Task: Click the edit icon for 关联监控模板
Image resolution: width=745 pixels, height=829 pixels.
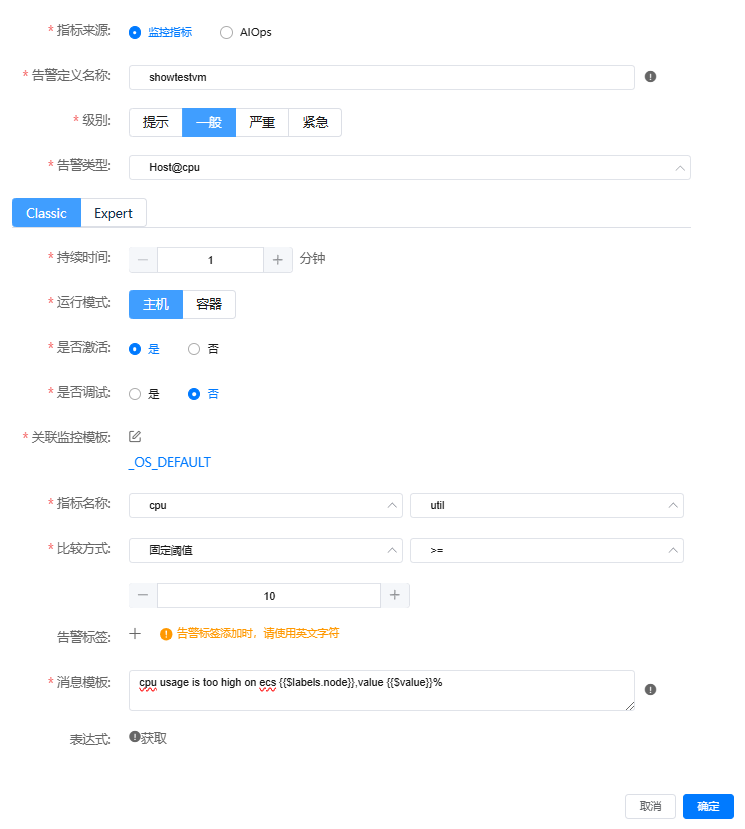Action: (135, 436)
